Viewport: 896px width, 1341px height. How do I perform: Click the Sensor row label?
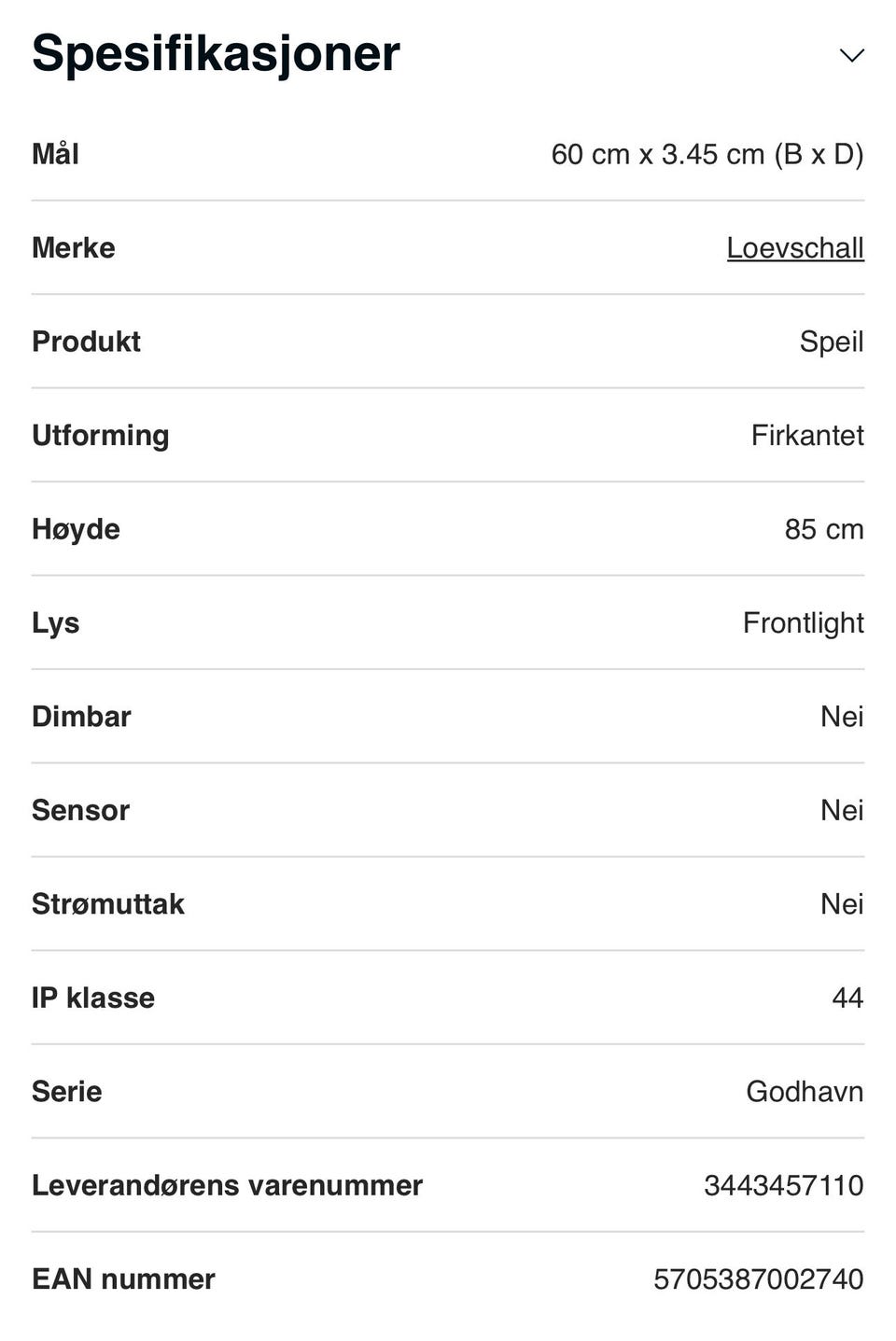click(80, 810)
